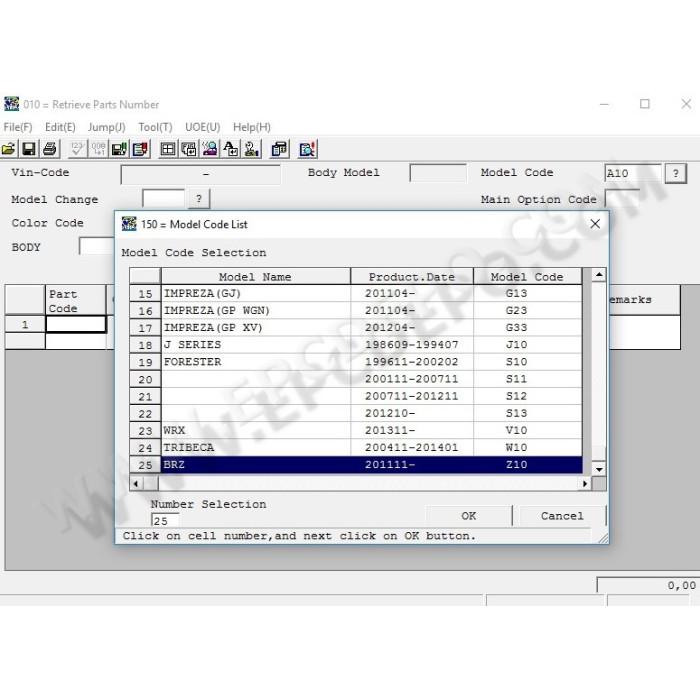Viewport: 700px width, 700px height.
Task: Click the floppy disk save icon
Action: click(29, 149)
